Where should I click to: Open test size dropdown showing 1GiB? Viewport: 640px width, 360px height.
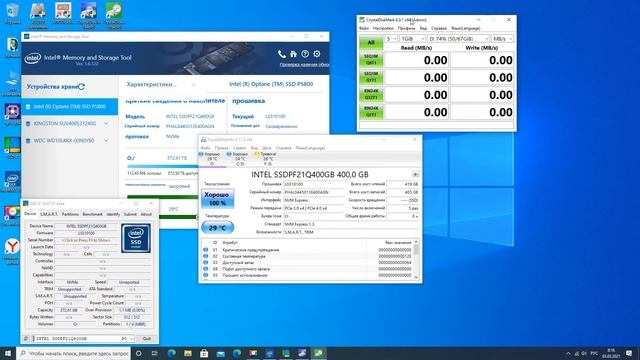412,39
